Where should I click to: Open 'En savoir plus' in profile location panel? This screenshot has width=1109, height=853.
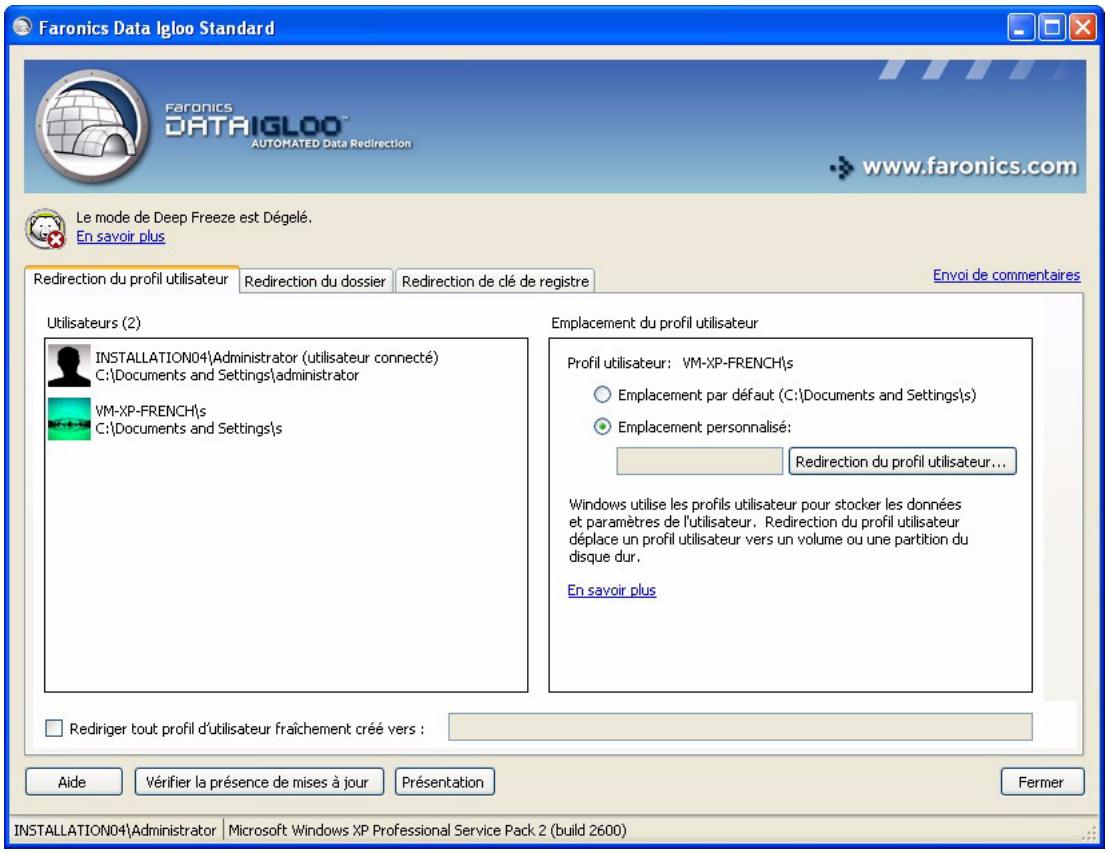[612, 590]
